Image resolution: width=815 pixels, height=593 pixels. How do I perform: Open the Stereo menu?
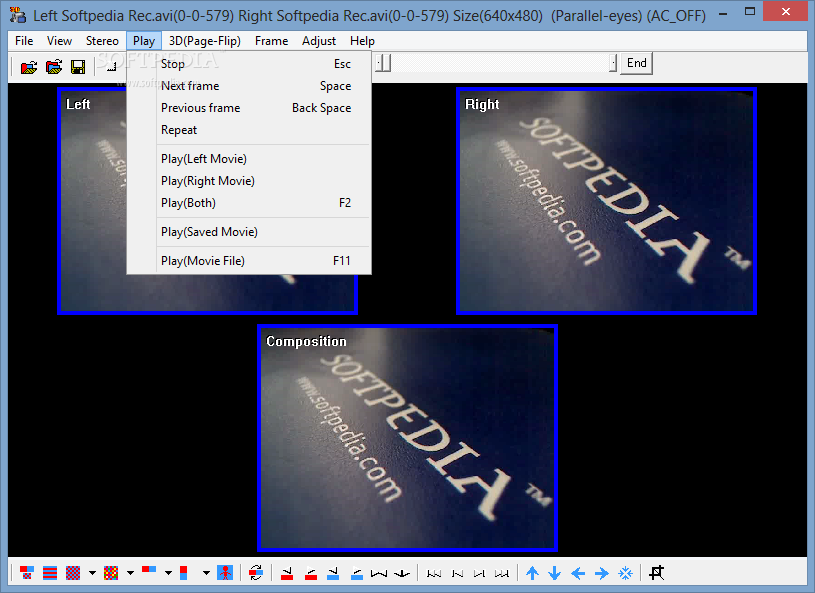[x=102, y=41]
